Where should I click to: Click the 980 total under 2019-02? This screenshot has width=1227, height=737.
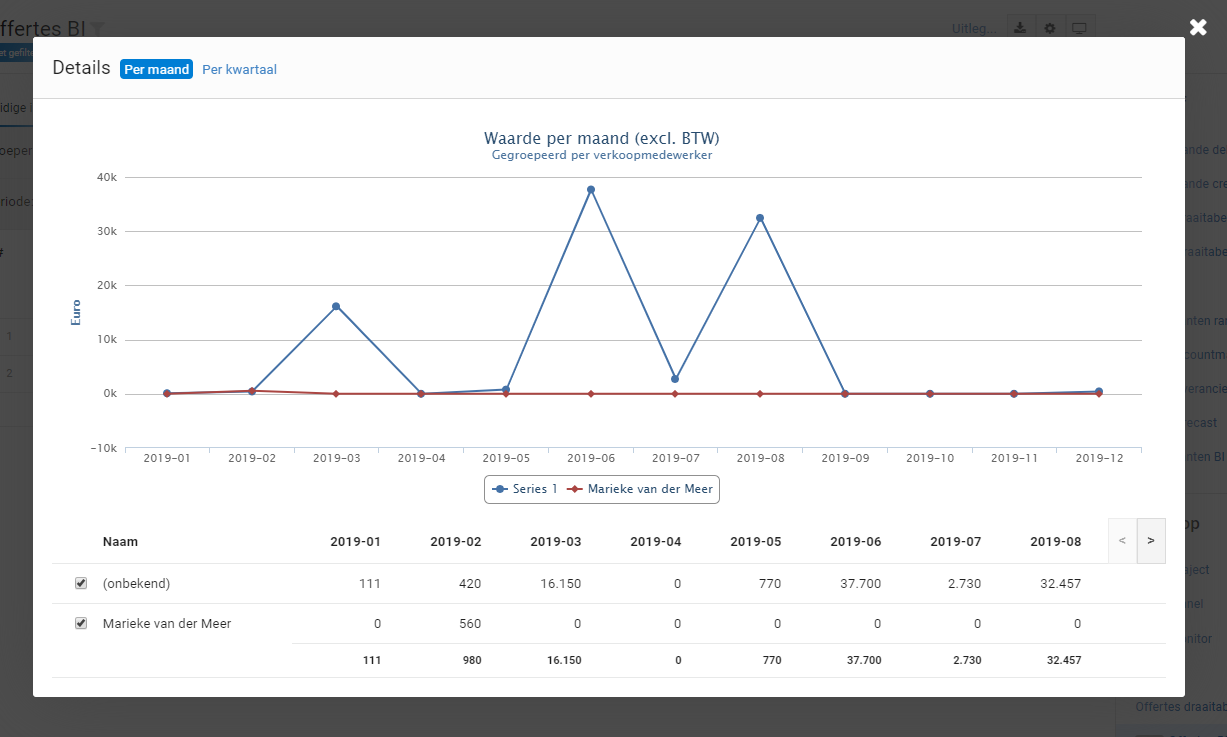point(471,660)
